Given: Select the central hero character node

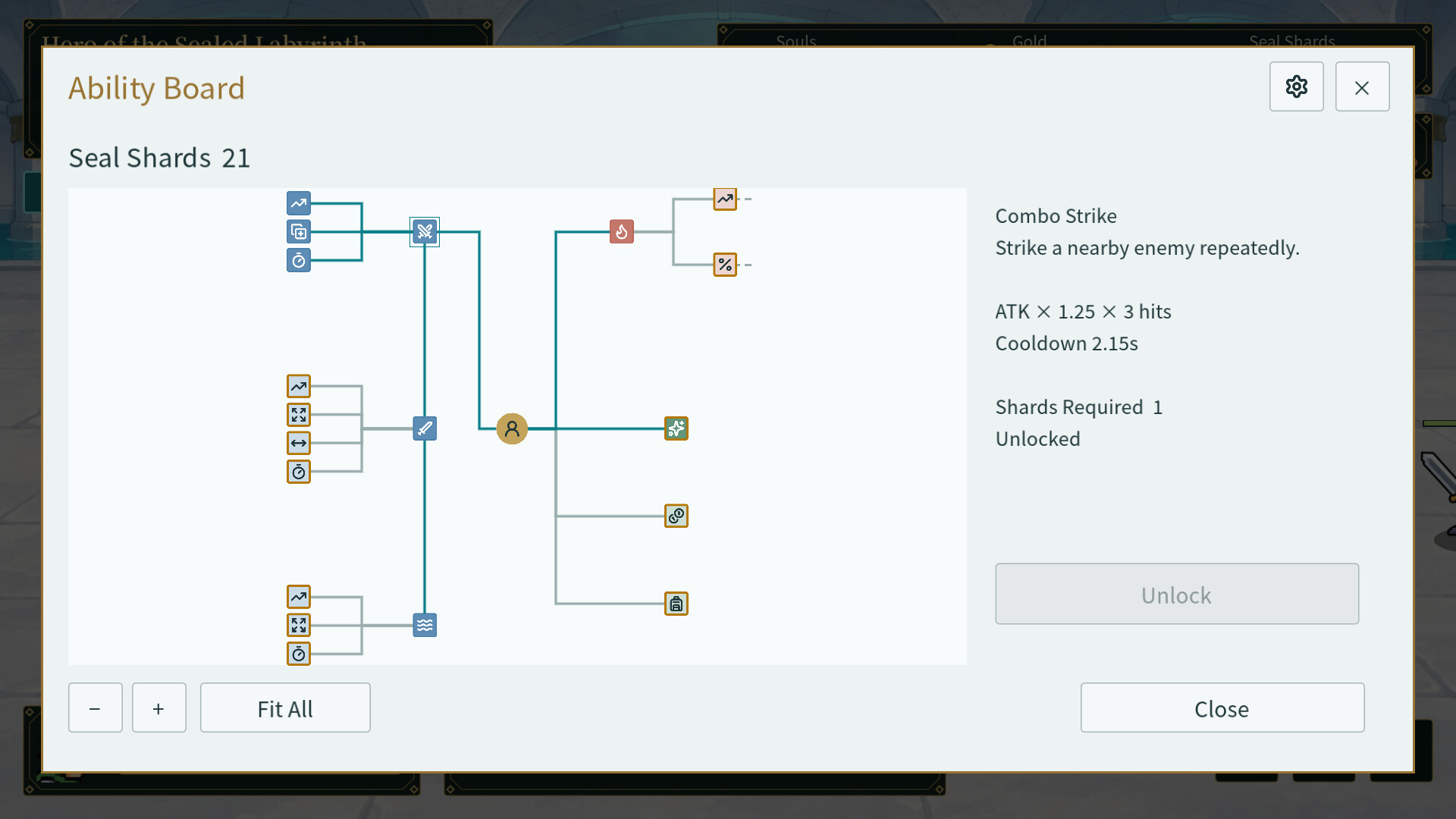Looking at the screenshot, I should pos(512,428).
